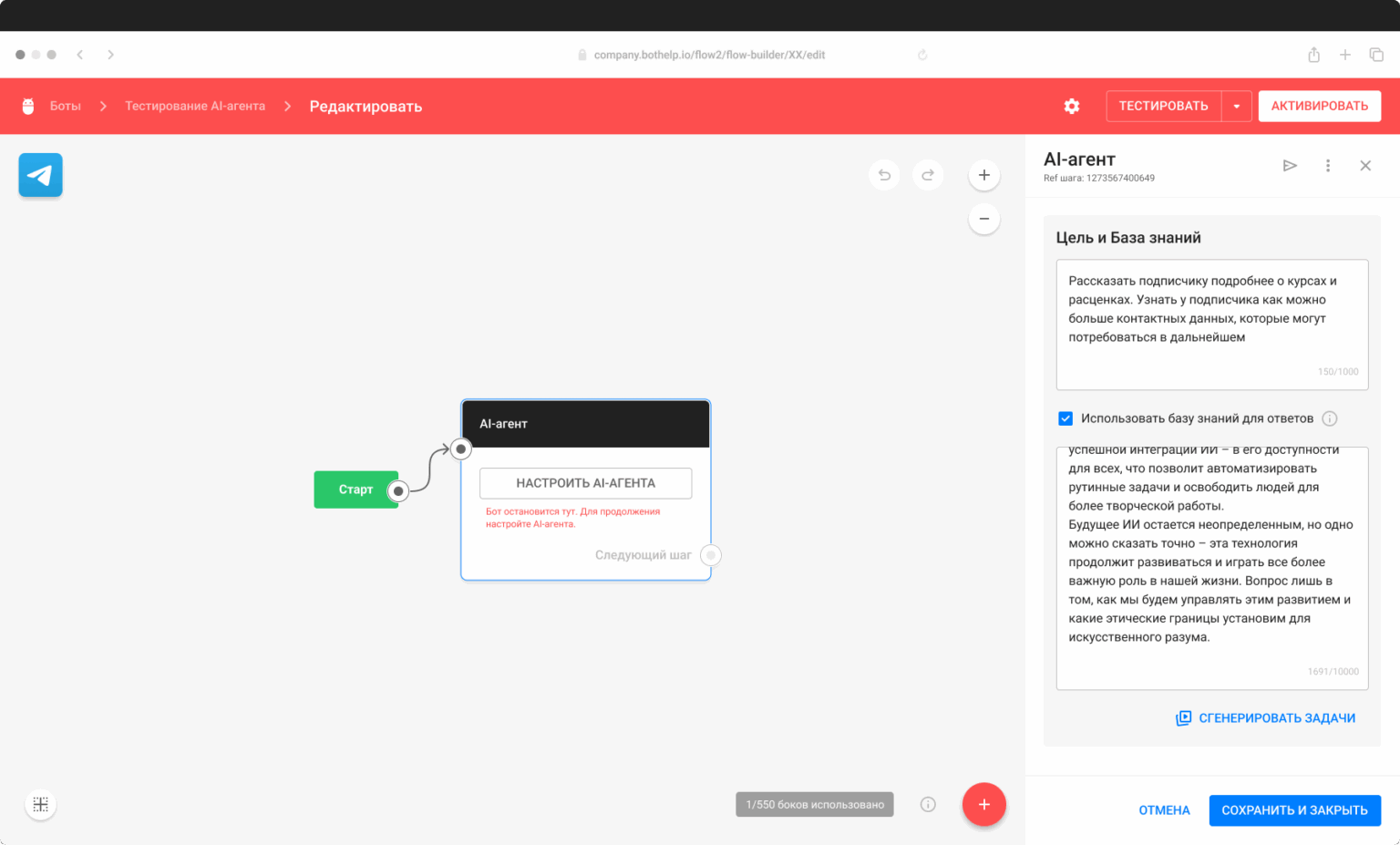Open the ТЕСТИРОВАТЬ dropdown arrow
This screenshot has height=845, width=1400.
click(1237, 106)
